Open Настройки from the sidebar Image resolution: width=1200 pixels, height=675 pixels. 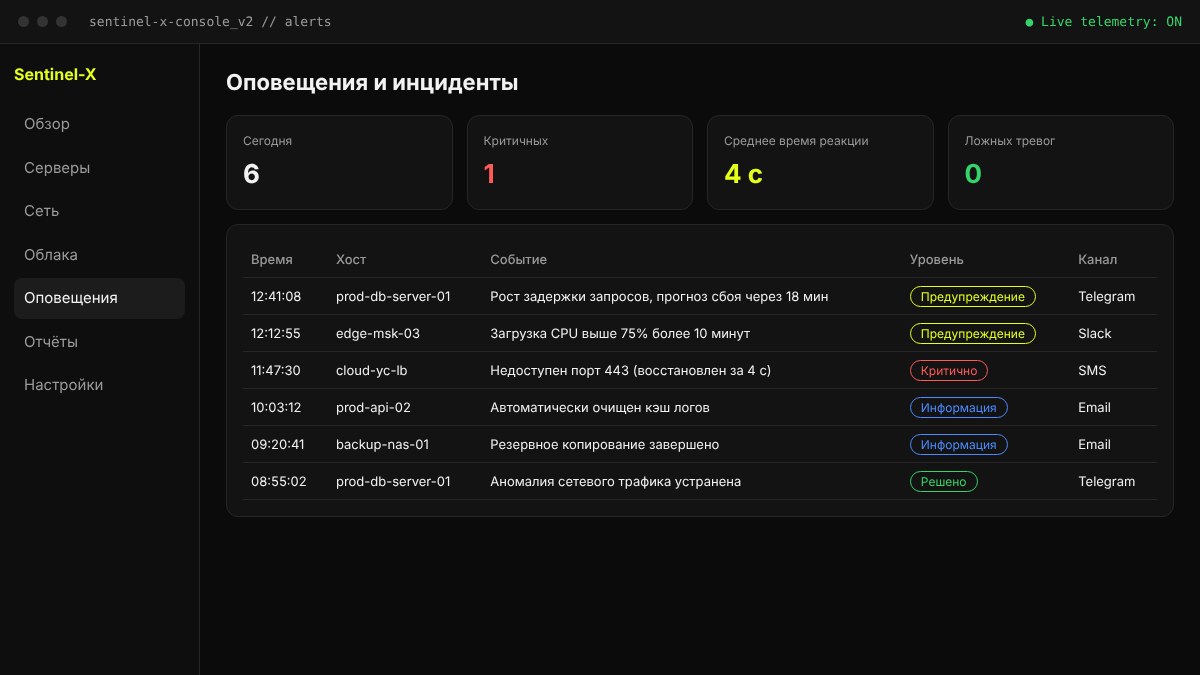coord(99,385)
